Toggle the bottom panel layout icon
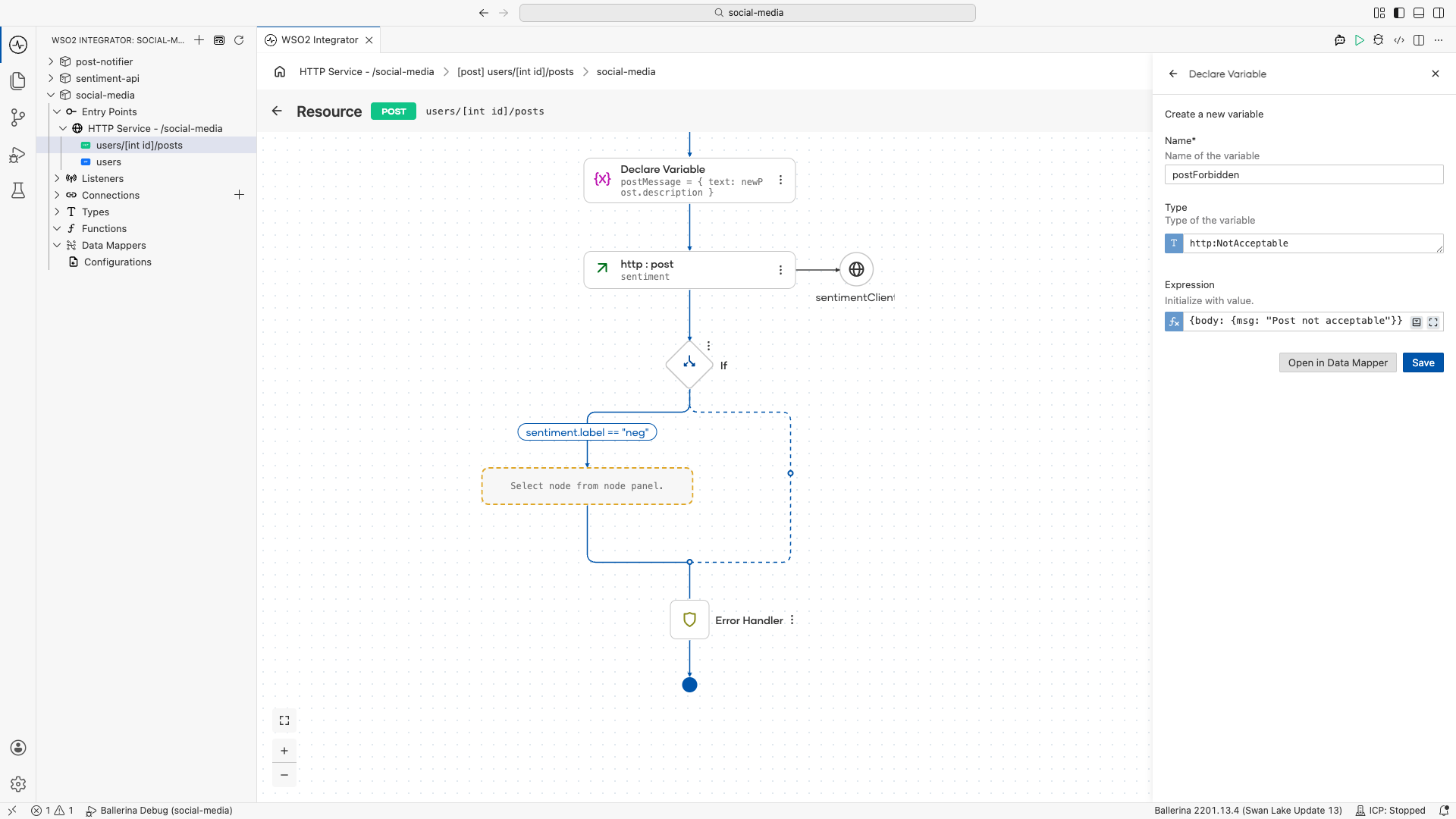This screenshot has height=819, width=1456. [x=1419, y=13]
